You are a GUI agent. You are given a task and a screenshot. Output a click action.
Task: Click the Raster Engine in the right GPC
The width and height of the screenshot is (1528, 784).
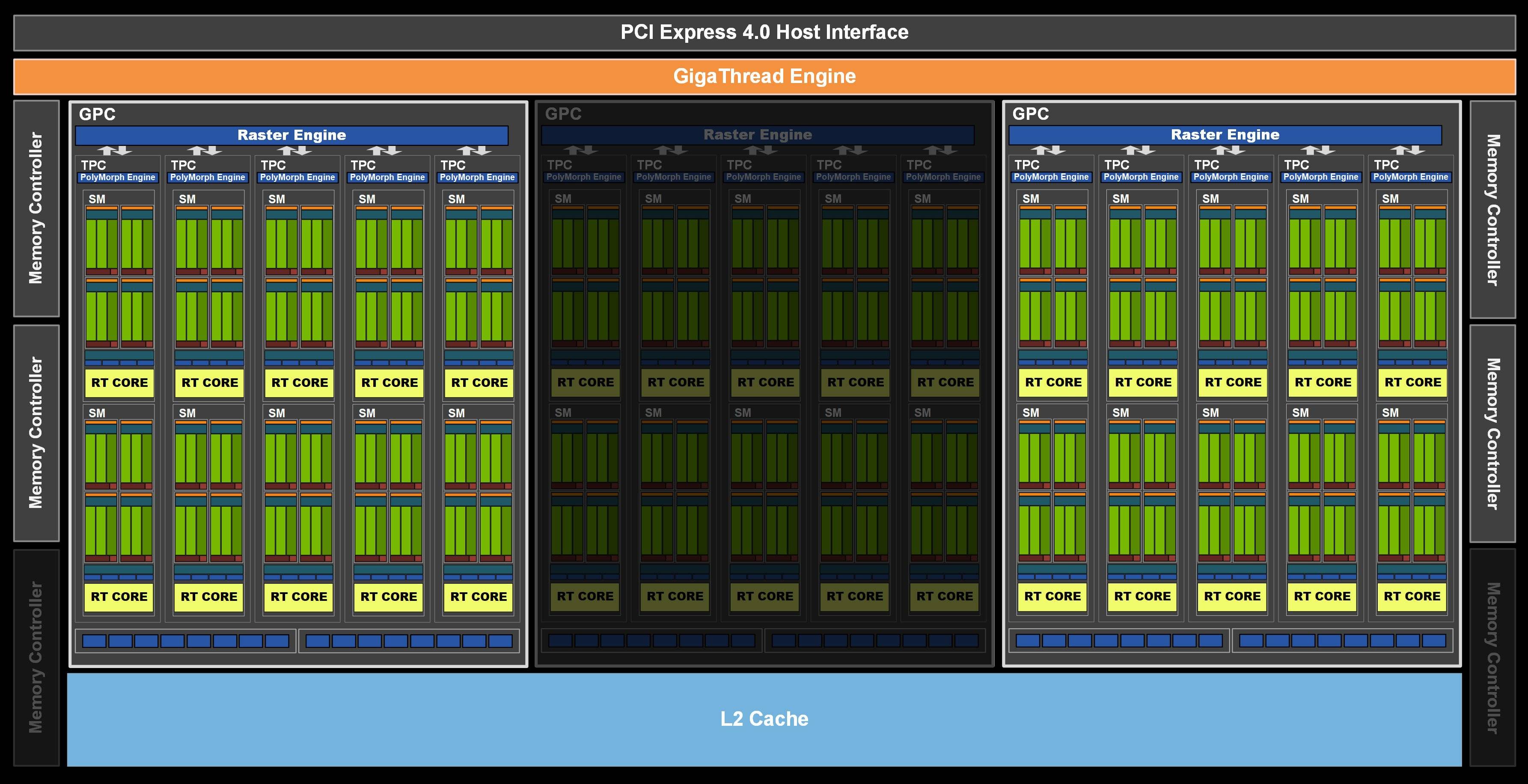[x=1225, y=135]
